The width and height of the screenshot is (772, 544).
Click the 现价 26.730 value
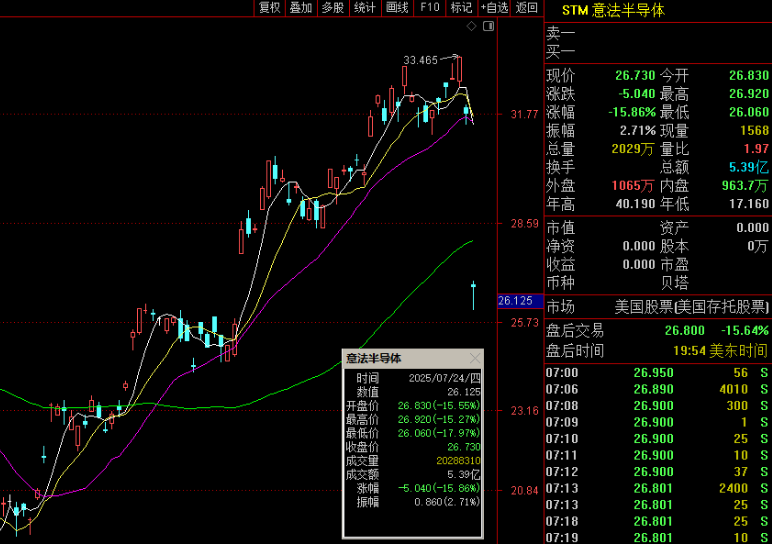[635, 75]
